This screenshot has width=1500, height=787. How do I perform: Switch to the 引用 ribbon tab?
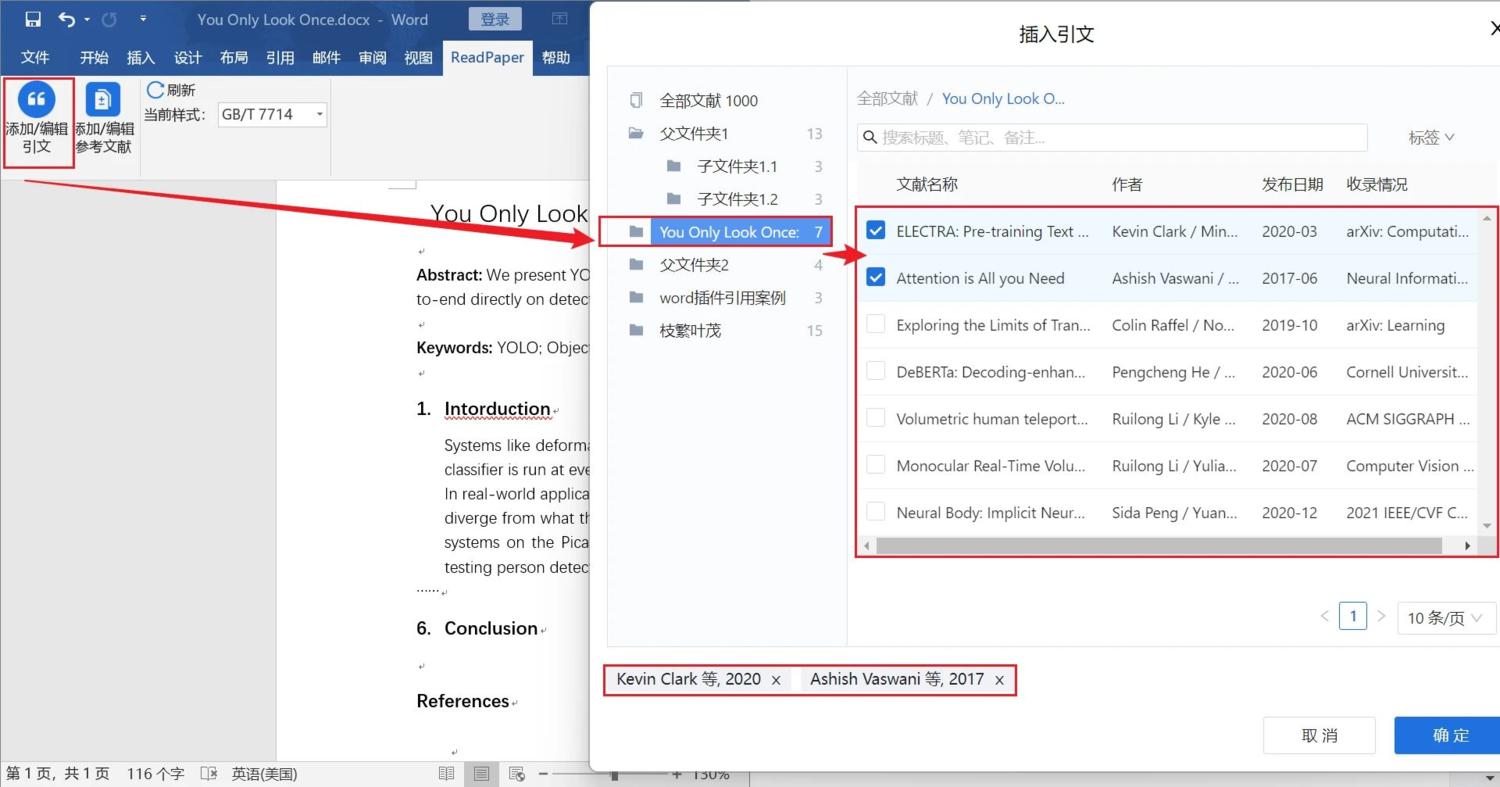280,57
